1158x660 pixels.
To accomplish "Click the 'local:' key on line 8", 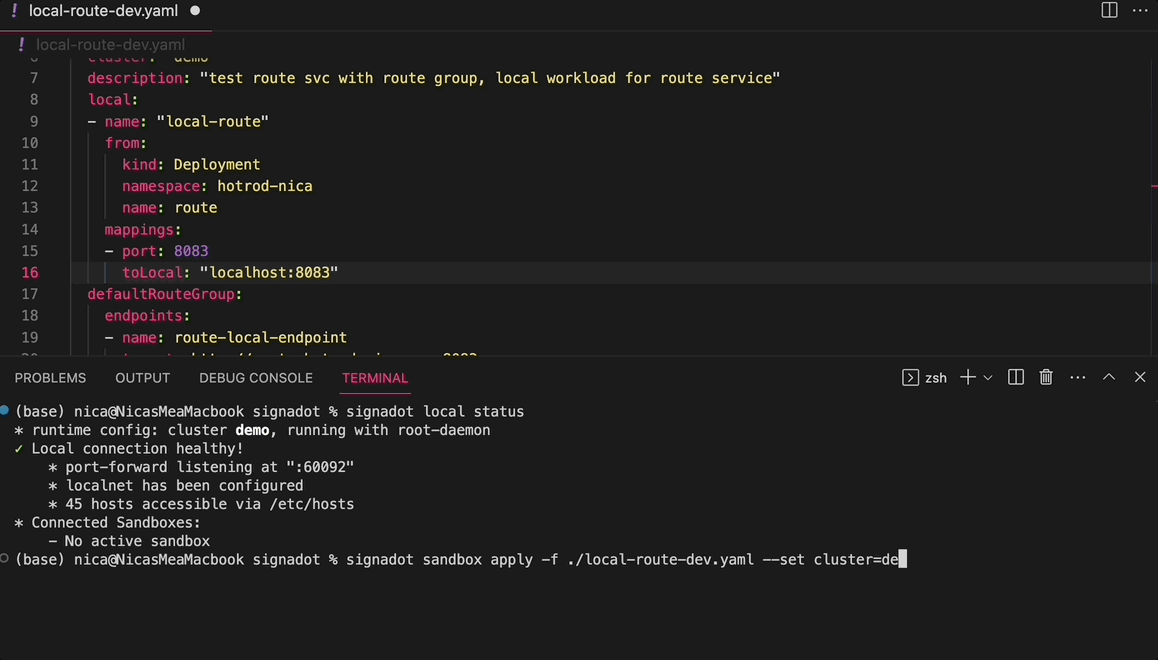I will (x=113, y=100).
